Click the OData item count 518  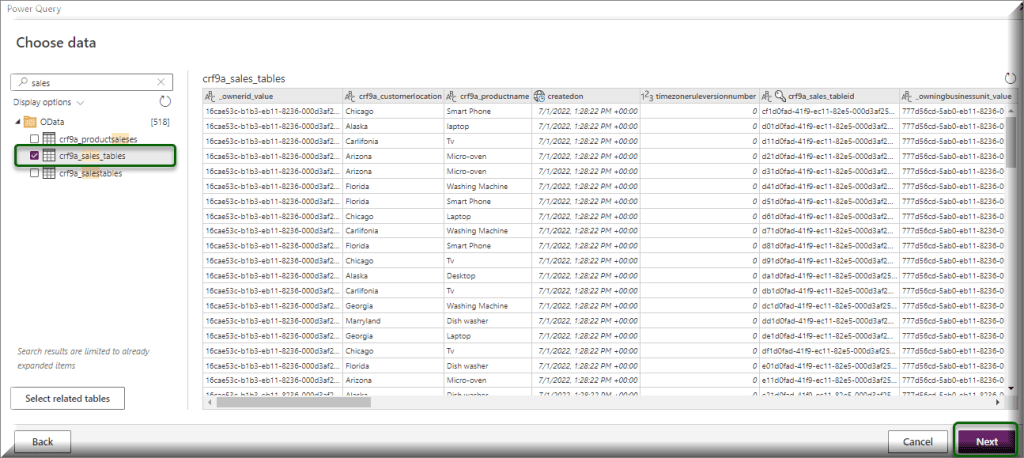pos(160,122)
